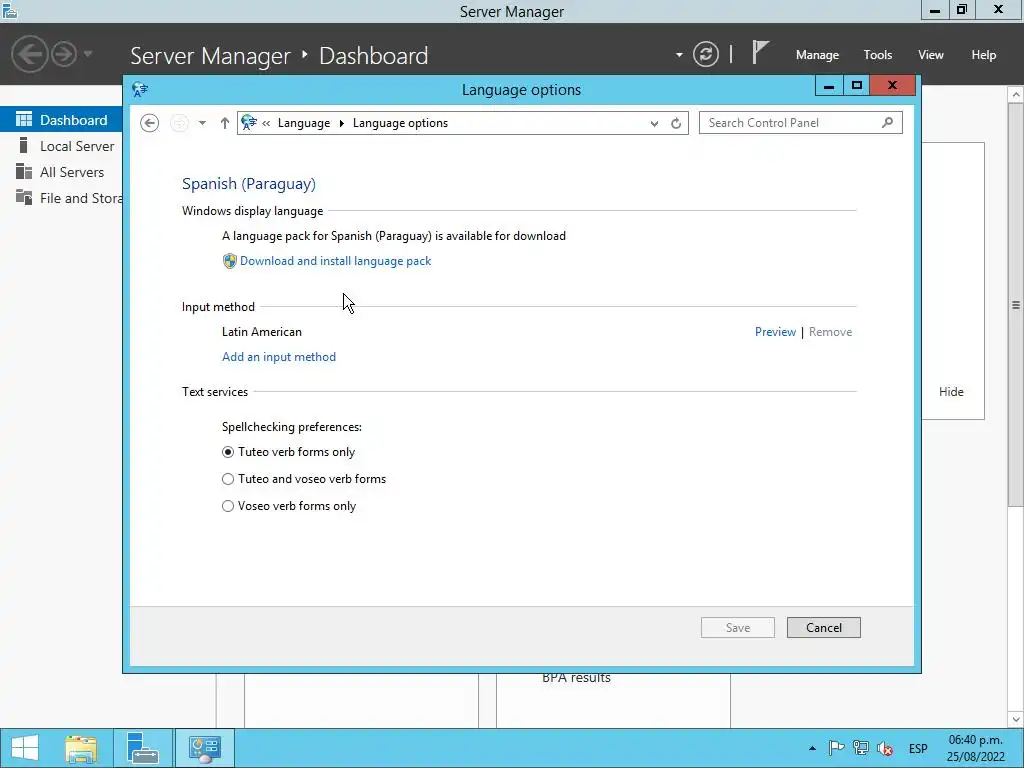The image size is (1024, 768).
Task: Cancel the language options changes
Action: 824,628
